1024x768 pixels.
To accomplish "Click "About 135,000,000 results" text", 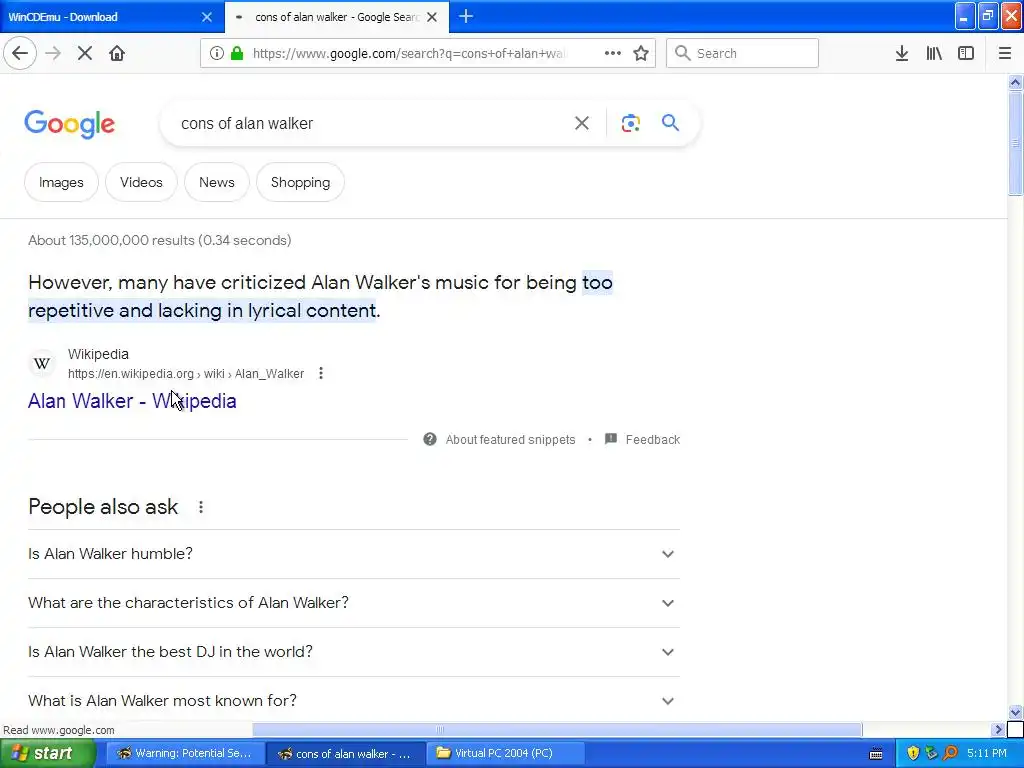I will click(112, 240).
